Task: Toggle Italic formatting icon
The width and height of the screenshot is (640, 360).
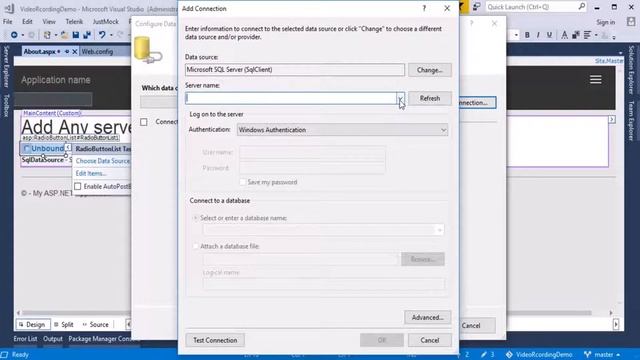Action: point(538,35)
